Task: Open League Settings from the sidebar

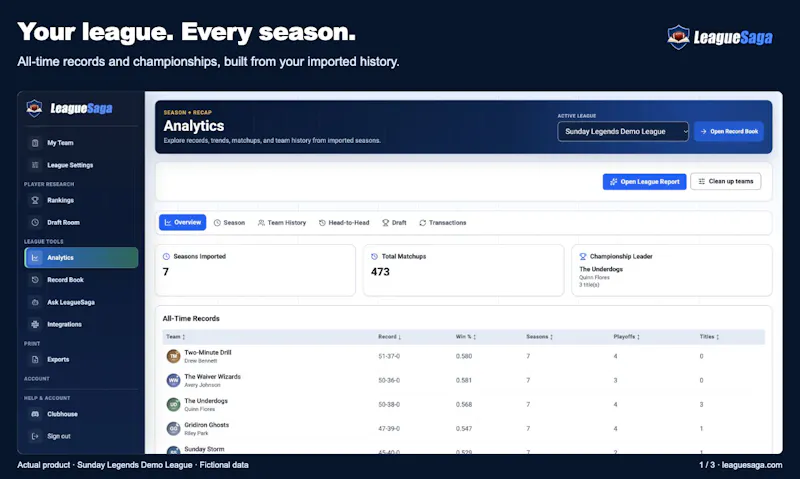Action: tap(81, 165)
